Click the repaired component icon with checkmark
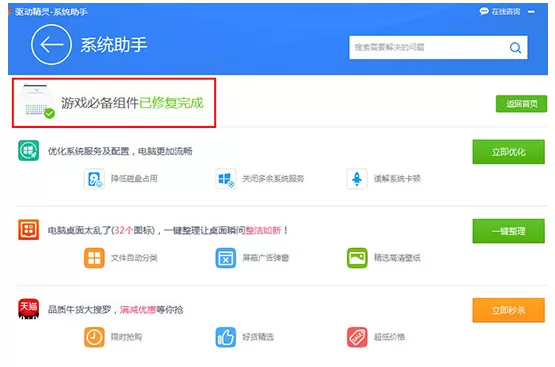This screenshot has width=555, height=367. pos(36,102)
